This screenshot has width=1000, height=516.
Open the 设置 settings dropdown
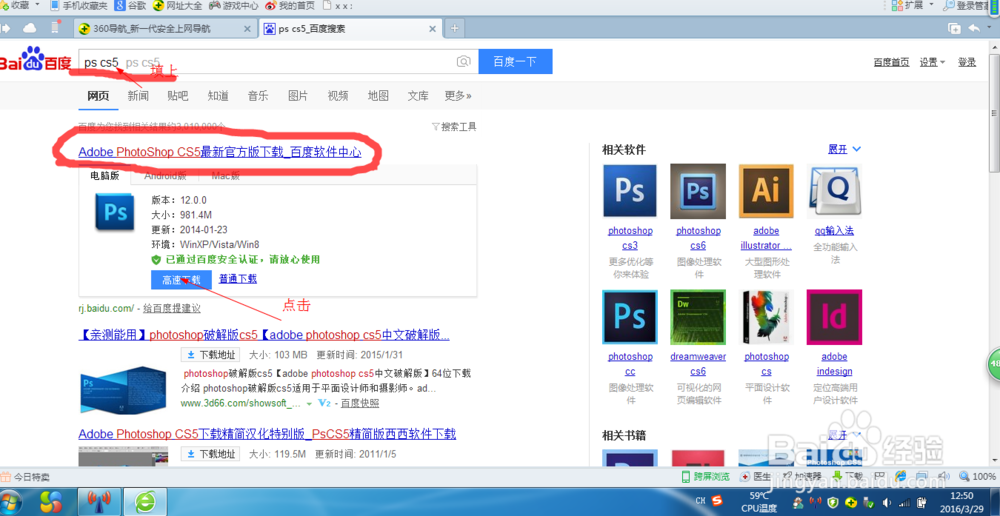click(x=932, y=62)
